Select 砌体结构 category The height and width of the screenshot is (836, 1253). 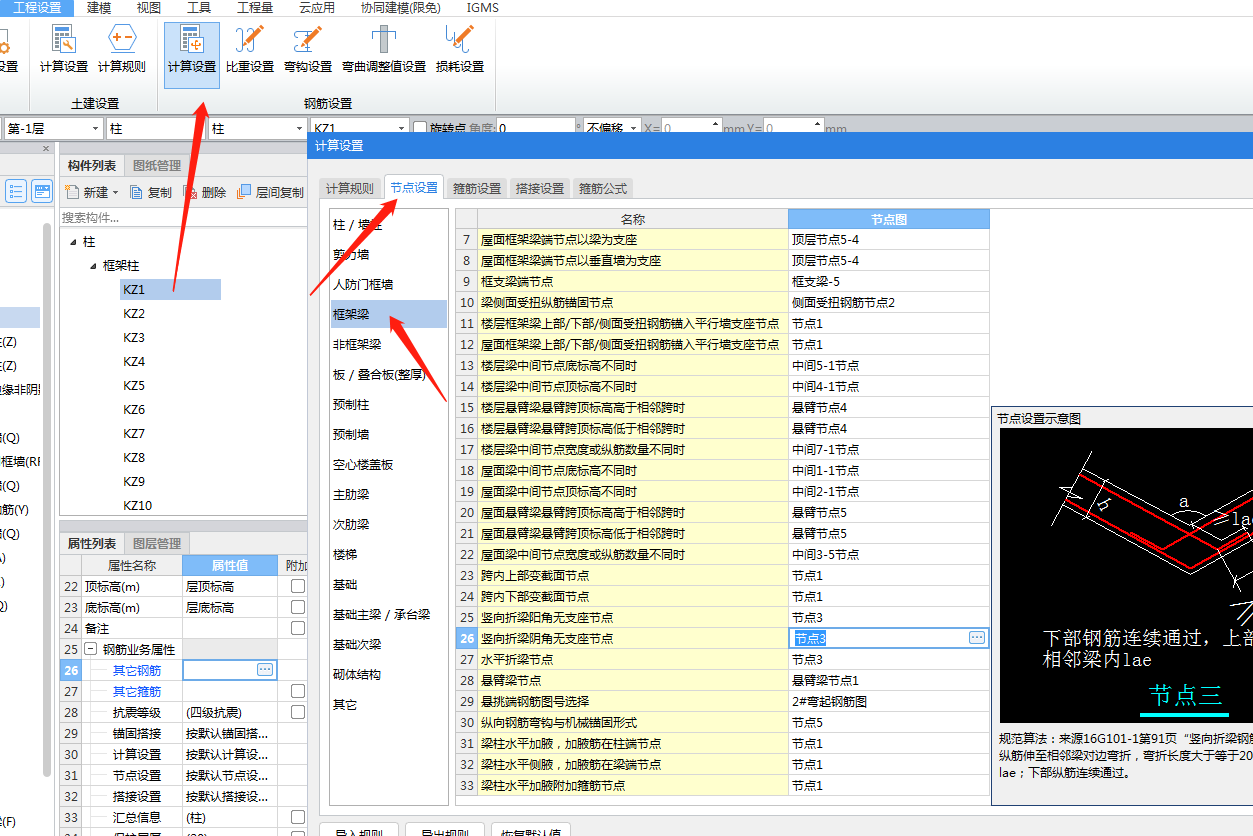click(x=389, y=674)
